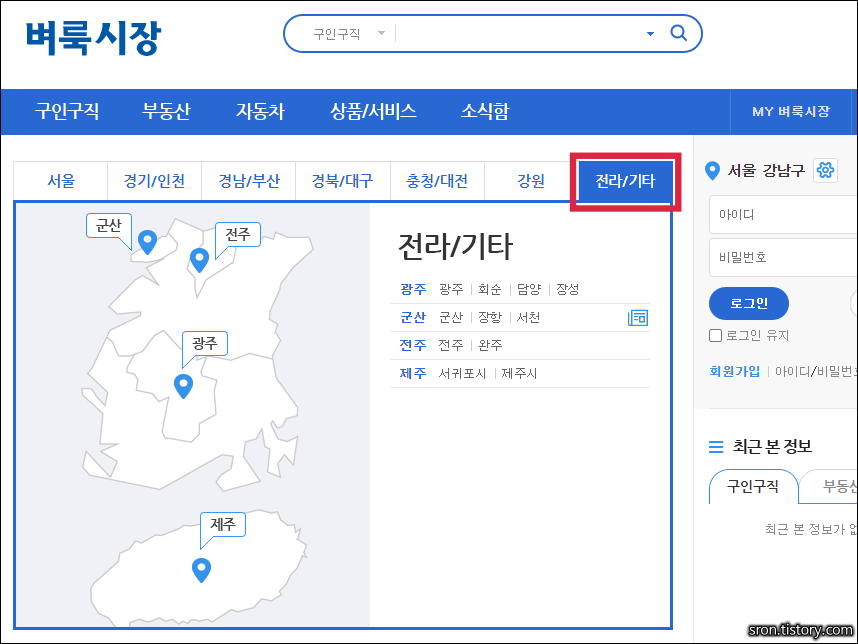Click the bold 제주 region link
The image size is (858, 644).
pyautogui.click(x=413, y=373)
